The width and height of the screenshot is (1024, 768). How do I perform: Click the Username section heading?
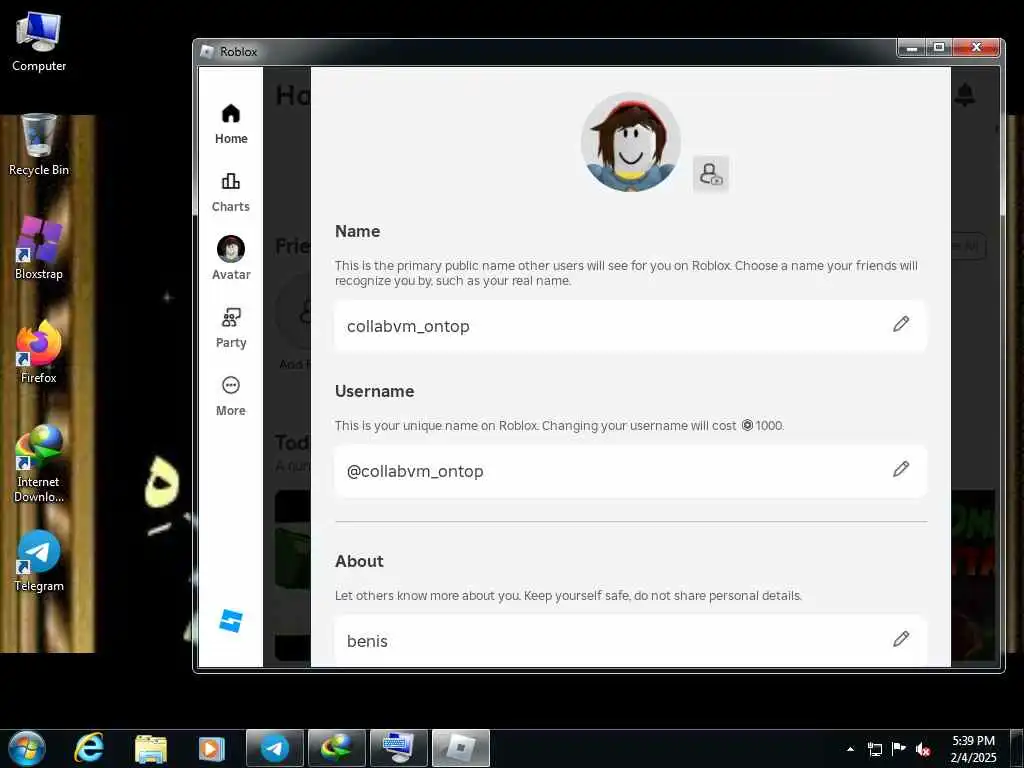point(374,391)
